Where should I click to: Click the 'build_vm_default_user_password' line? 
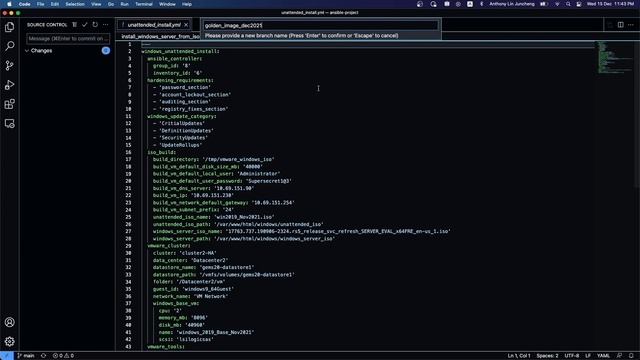(x=222, y=181)
